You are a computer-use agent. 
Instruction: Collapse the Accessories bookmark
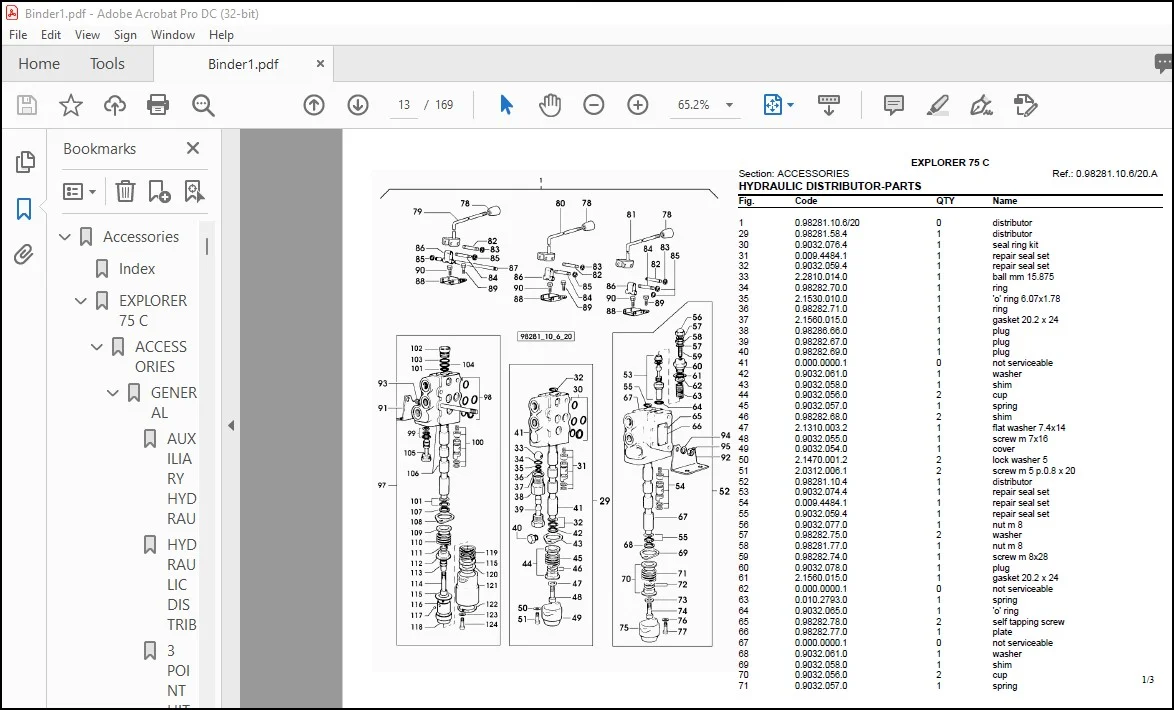click(65, 237)
